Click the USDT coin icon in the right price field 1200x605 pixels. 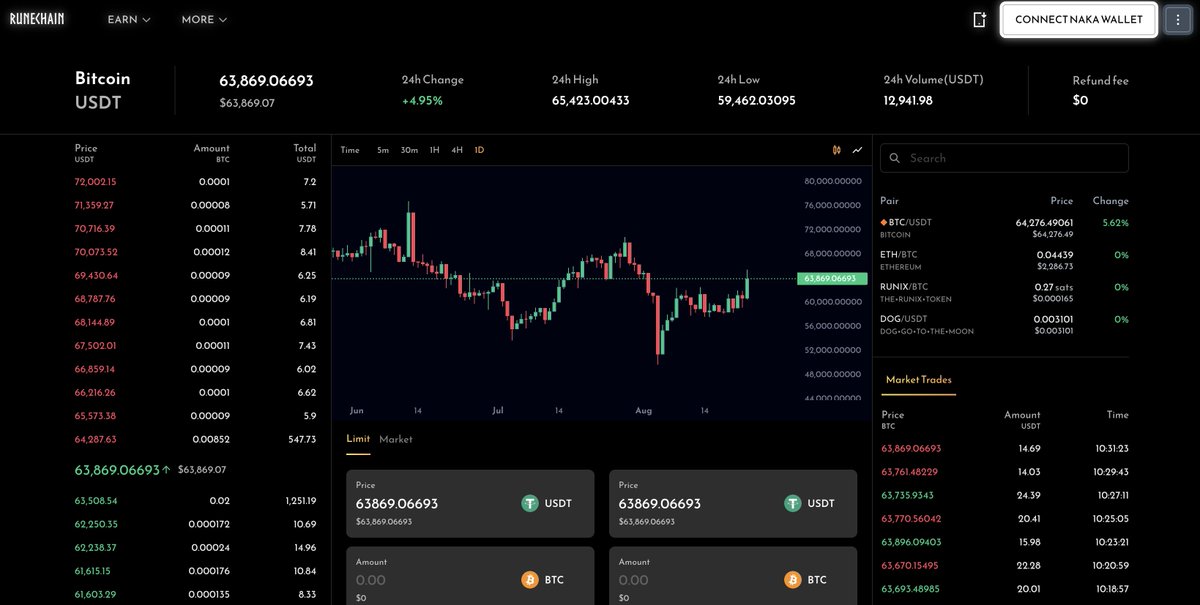[x=793, y=503]
